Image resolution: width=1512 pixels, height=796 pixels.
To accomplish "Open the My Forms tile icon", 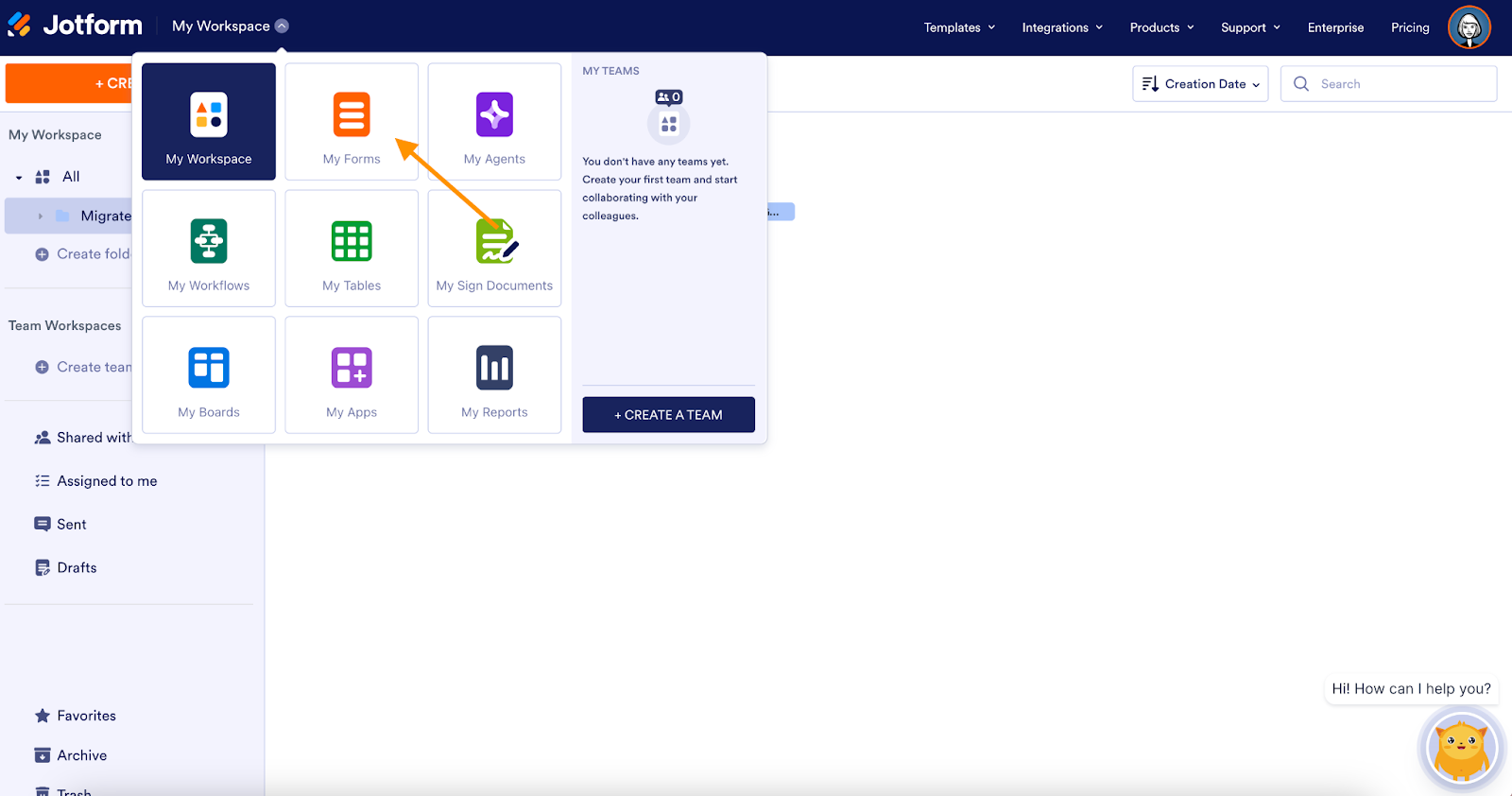I will point(352,114).
